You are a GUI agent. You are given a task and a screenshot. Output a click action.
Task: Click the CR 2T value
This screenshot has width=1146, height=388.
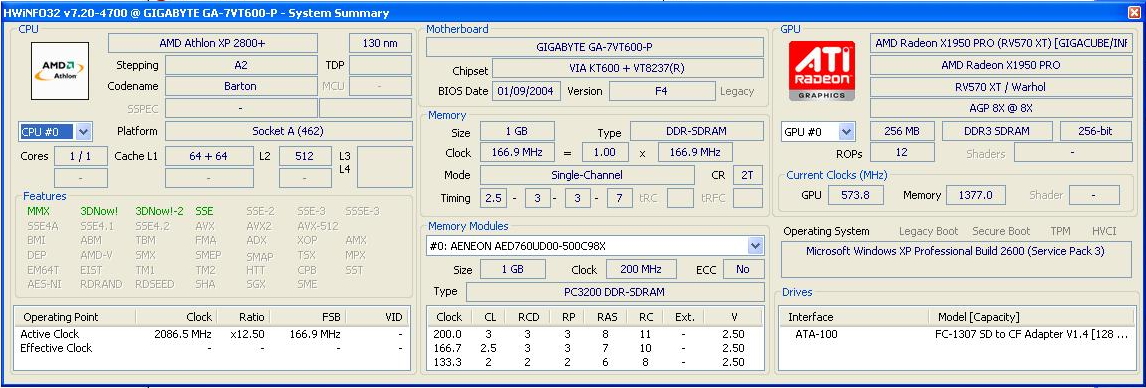[x=747, y=175]
